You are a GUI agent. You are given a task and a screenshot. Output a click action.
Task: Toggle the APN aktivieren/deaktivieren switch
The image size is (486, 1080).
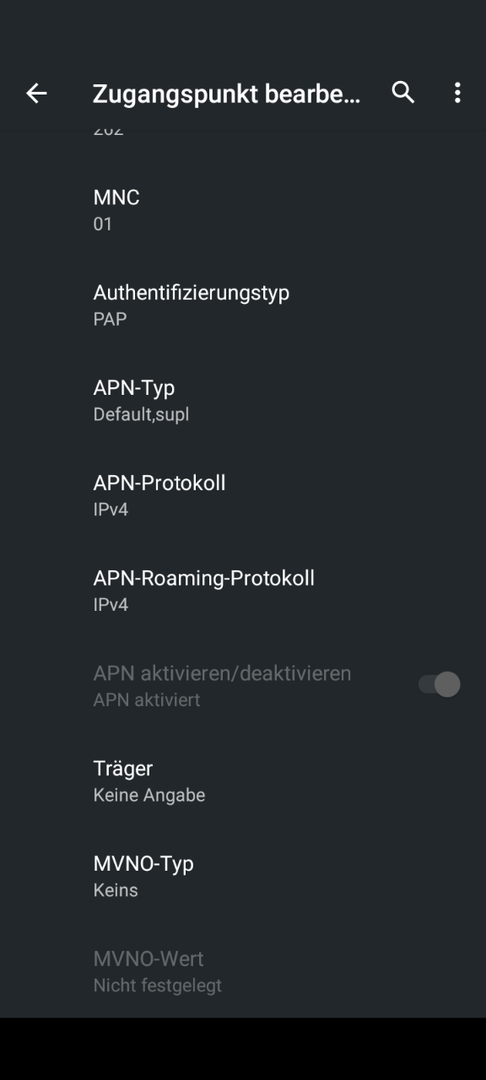(439, 685)
